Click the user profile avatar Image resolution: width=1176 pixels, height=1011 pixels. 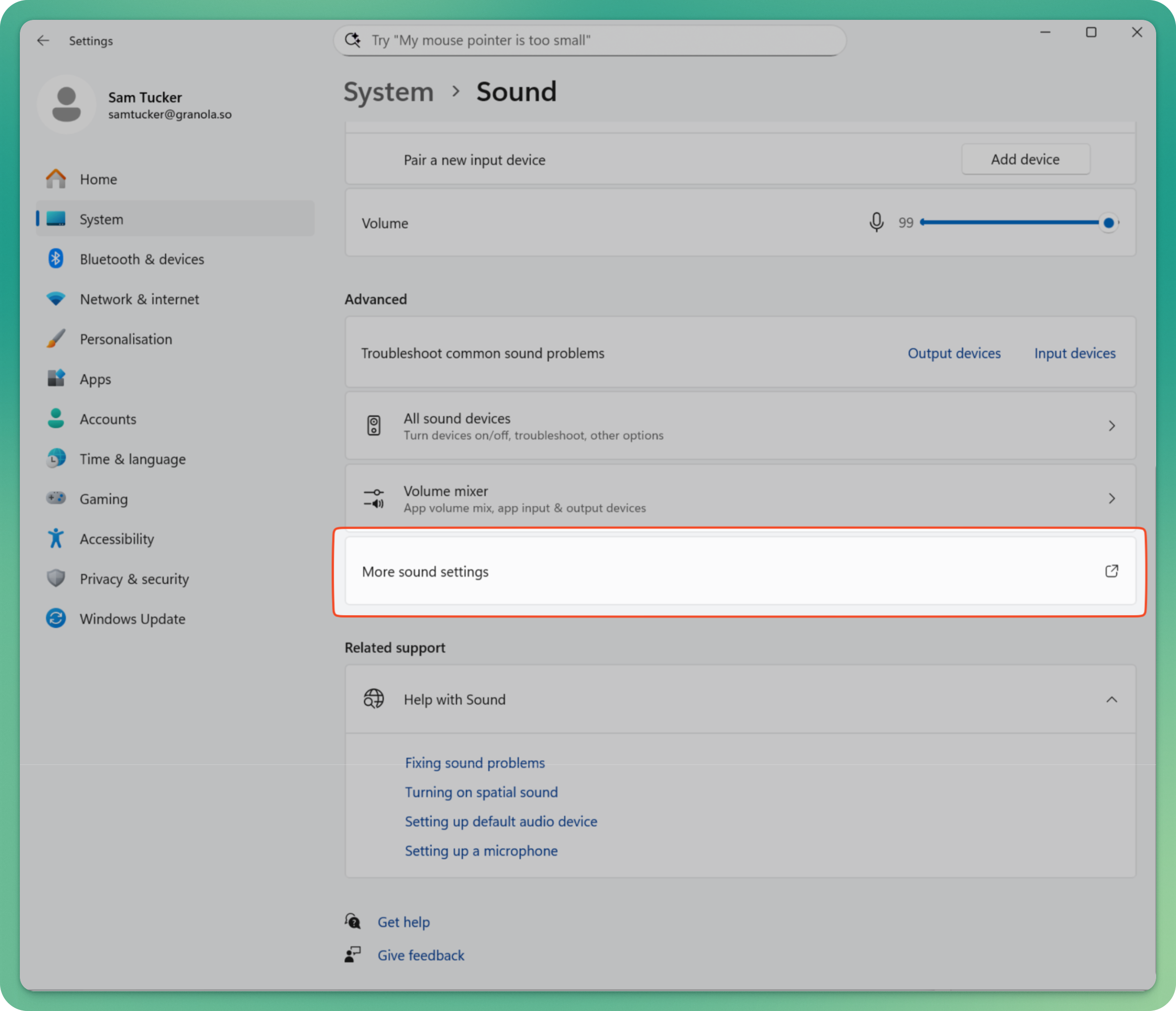pos(66,104)
